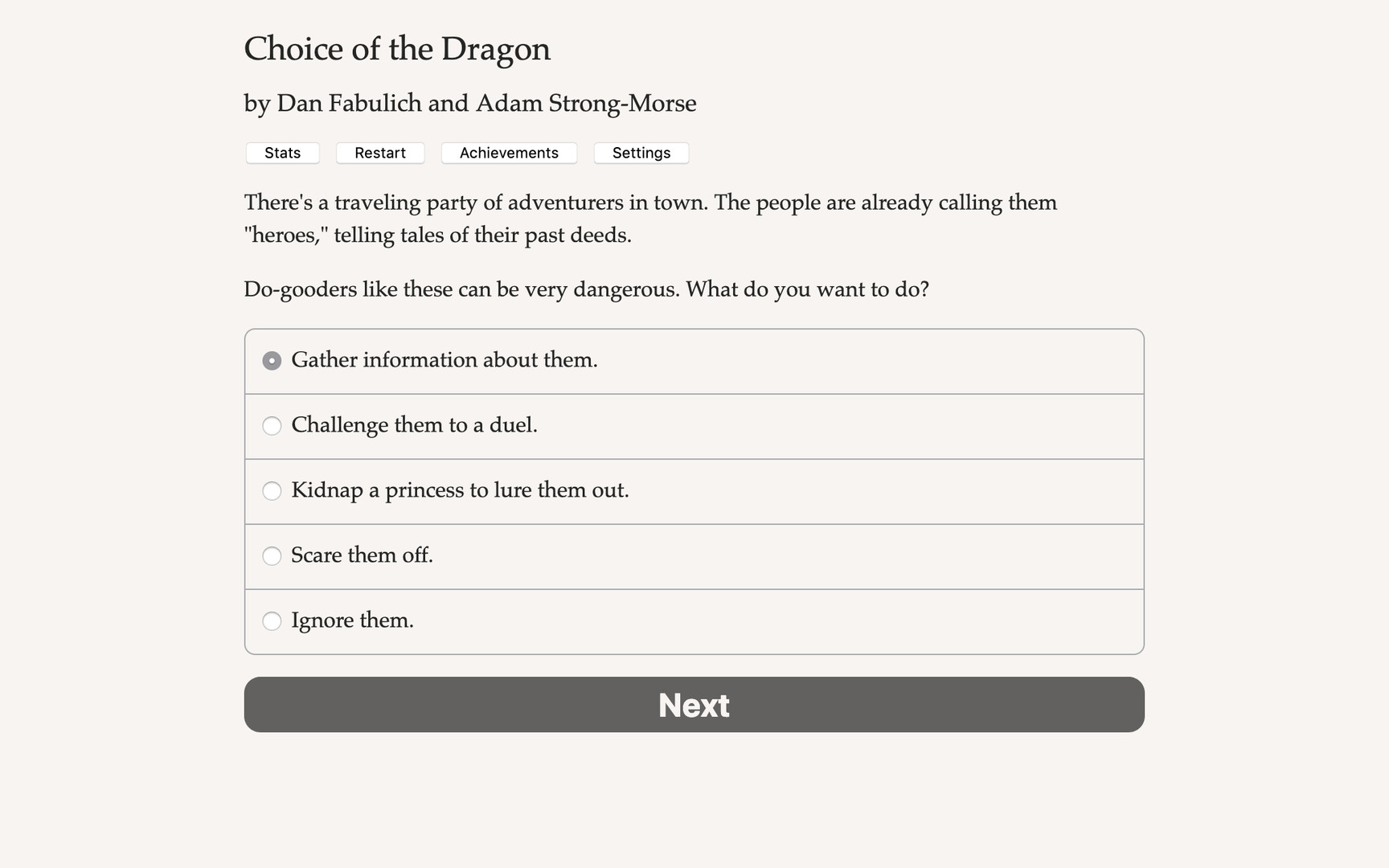Click the story paragraph about adventurers

tap(649, 219)
